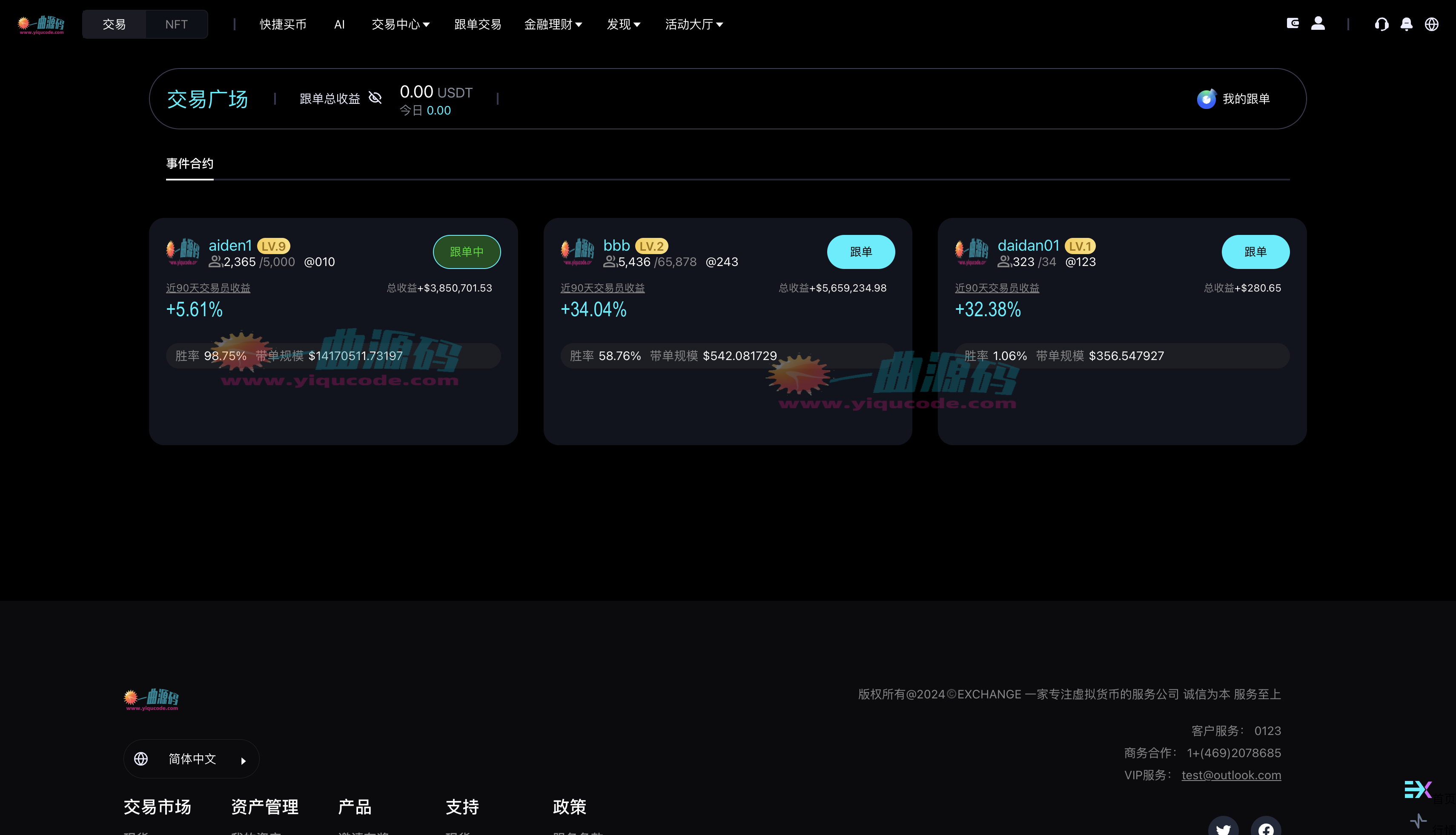
Task: Expand the 金融理财 dropdown
Action: click(x=553, y=24)
